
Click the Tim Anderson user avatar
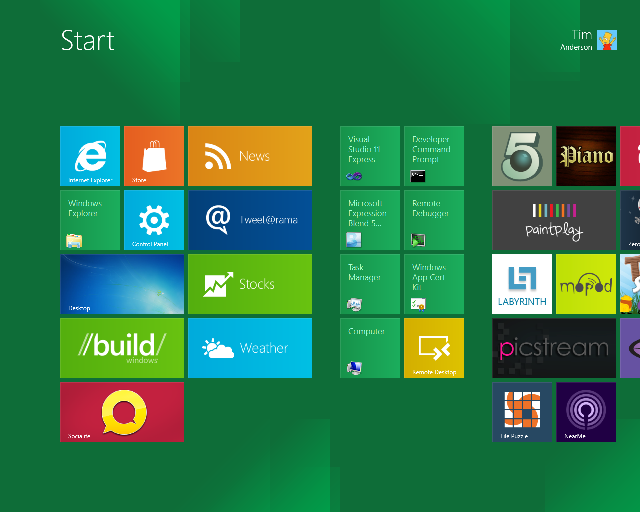pos(607,40)
